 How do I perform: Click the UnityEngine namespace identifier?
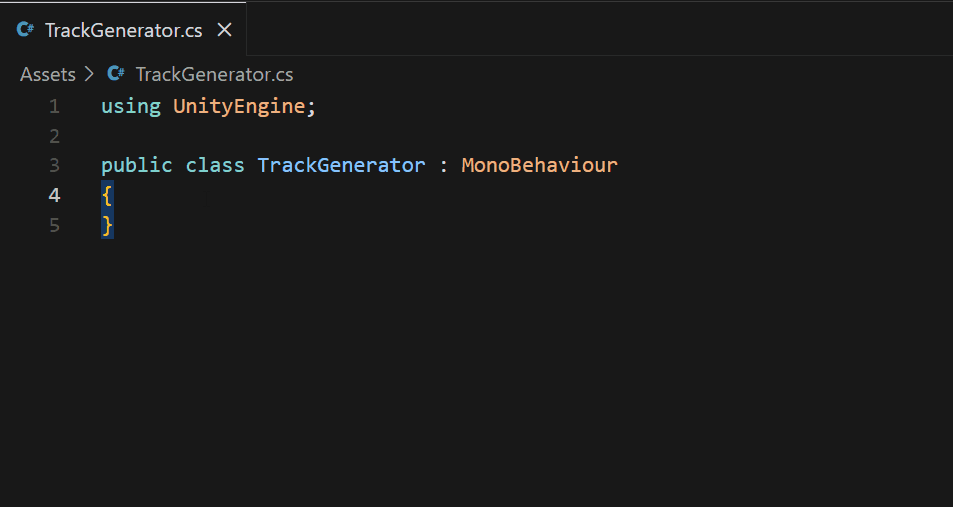238,106
